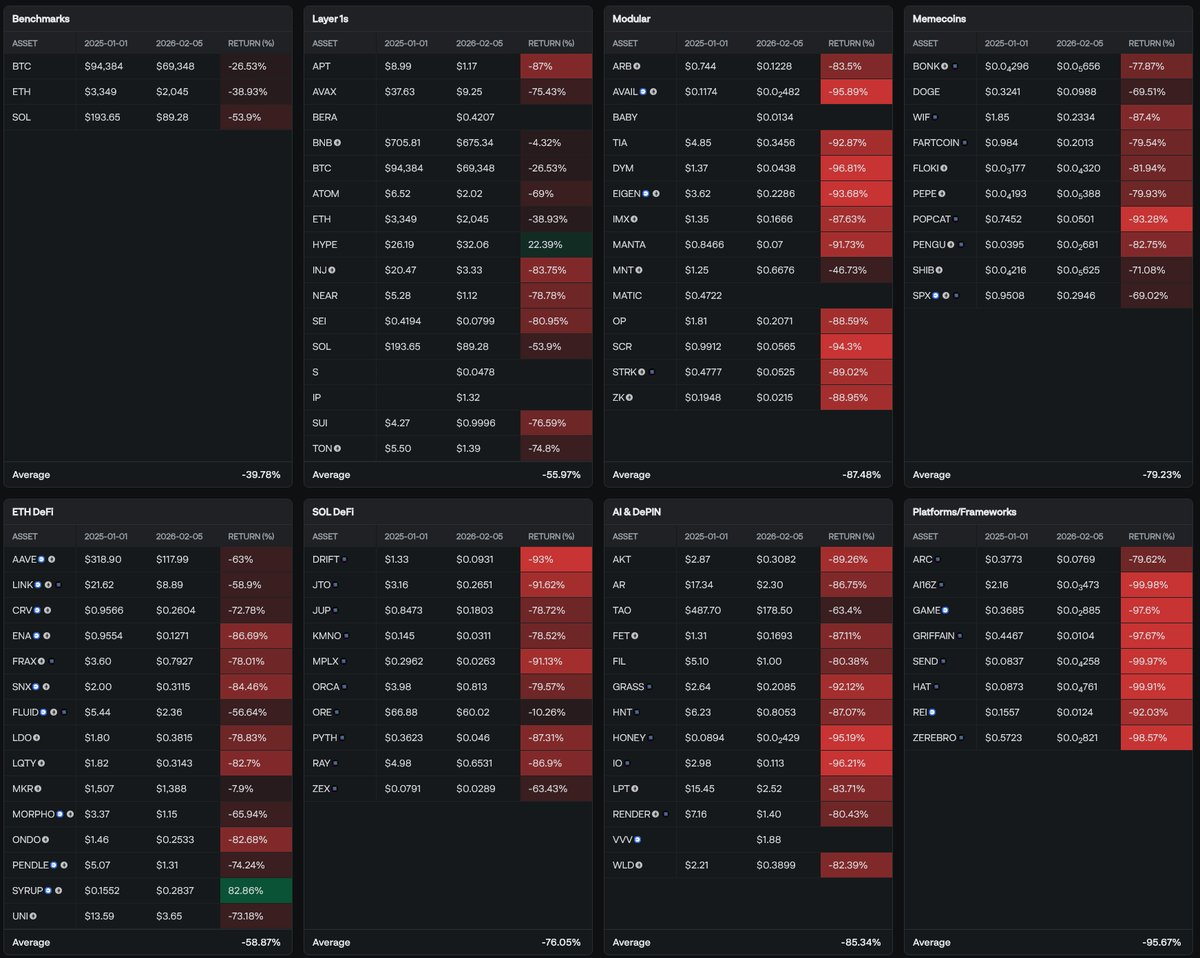Click the blue chain icon next to REI
The width and height of the screenshot is (1200, 958).
click(931, 711)
